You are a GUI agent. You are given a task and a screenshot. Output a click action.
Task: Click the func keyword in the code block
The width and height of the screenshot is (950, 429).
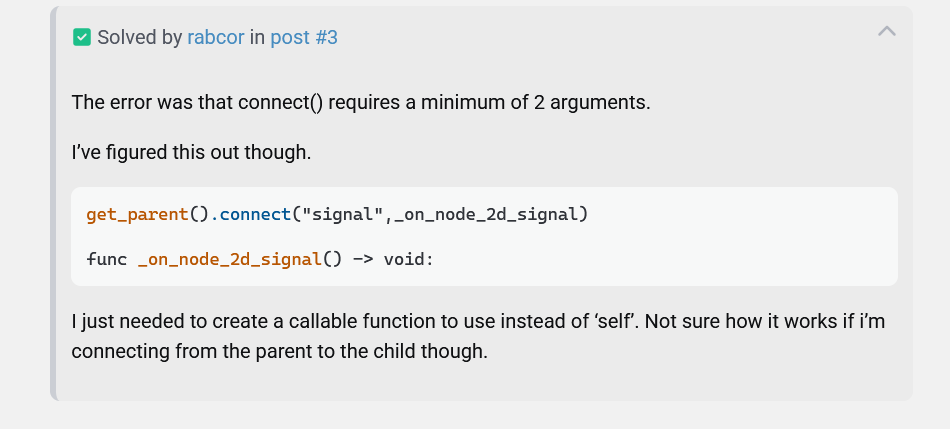(107, 258)
